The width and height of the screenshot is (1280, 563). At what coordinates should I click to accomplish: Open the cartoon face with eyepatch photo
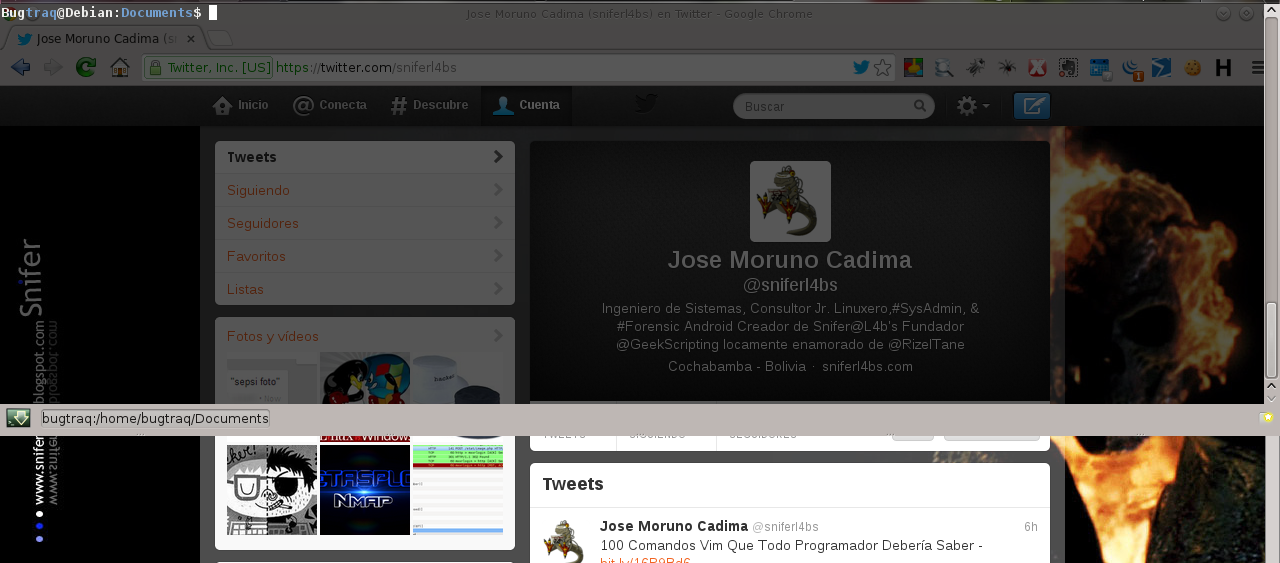[272, 490]
